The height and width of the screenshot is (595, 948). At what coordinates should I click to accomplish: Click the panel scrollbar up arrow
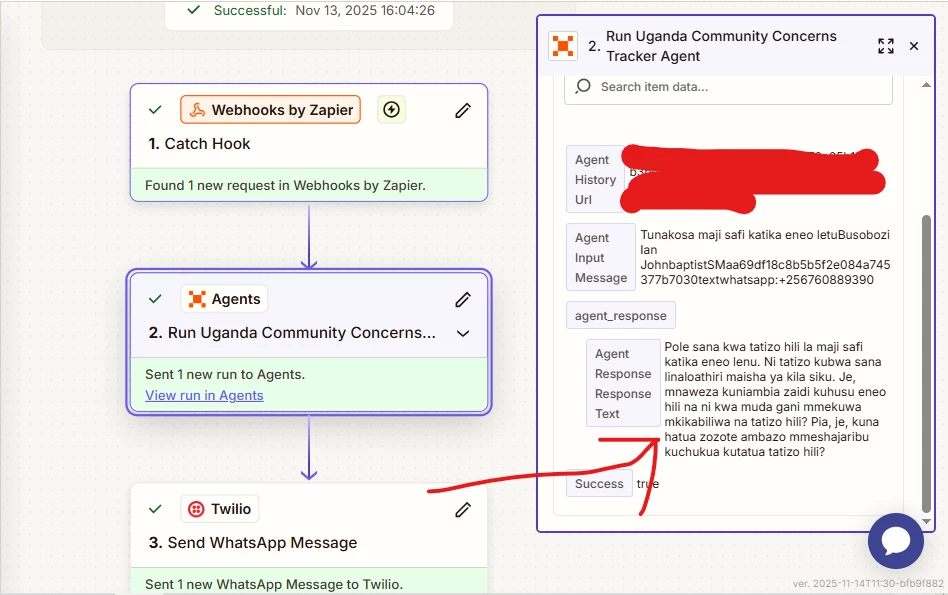(x=926, y=85)
